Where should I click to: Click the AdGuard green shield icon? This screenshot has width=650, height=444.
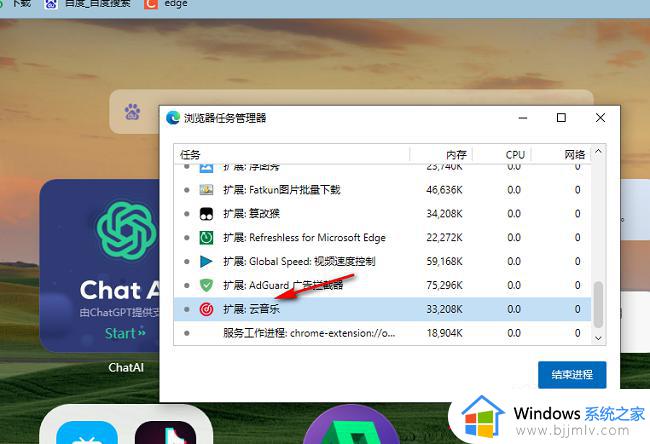tap(206, 285)
